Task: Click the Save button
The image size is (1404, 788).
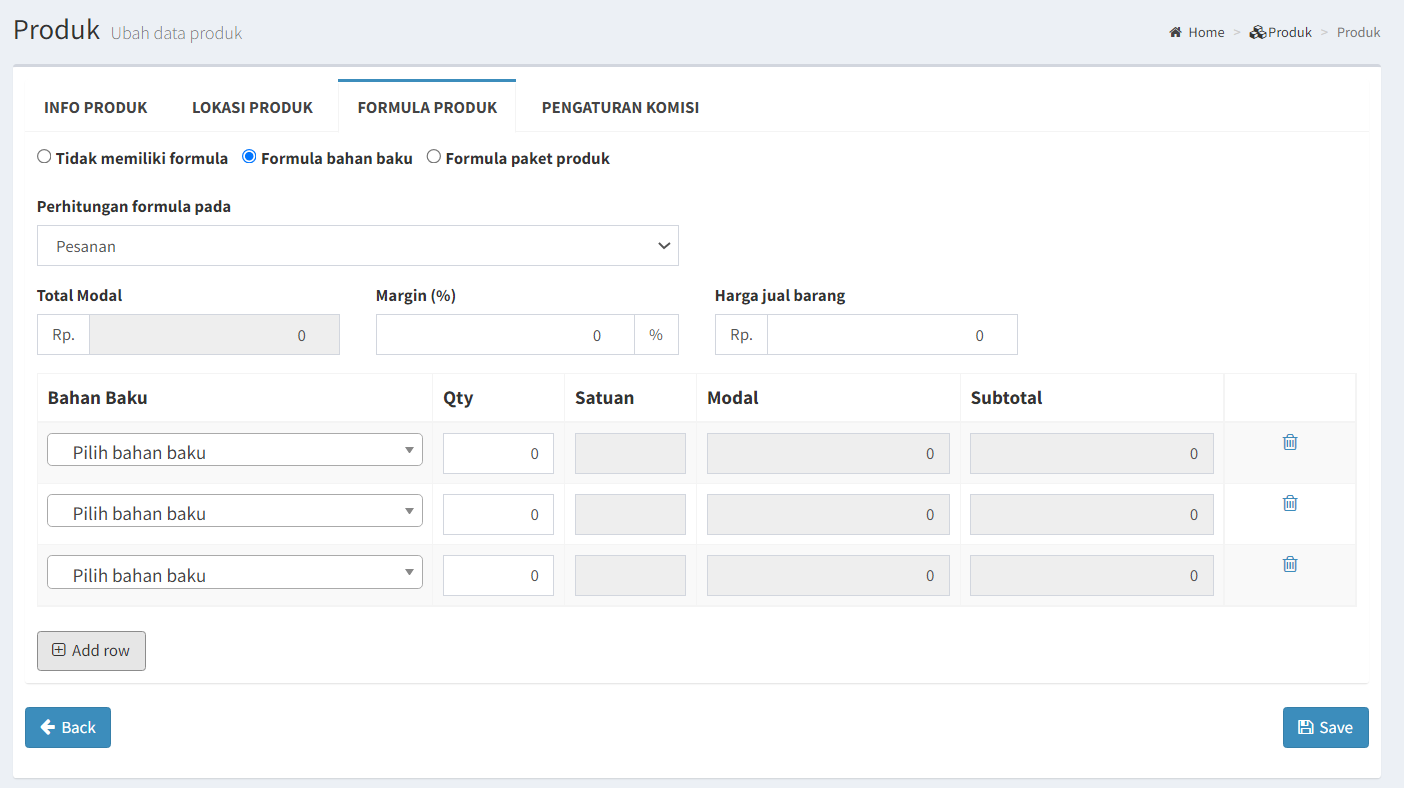Action: pos(1326,727)
